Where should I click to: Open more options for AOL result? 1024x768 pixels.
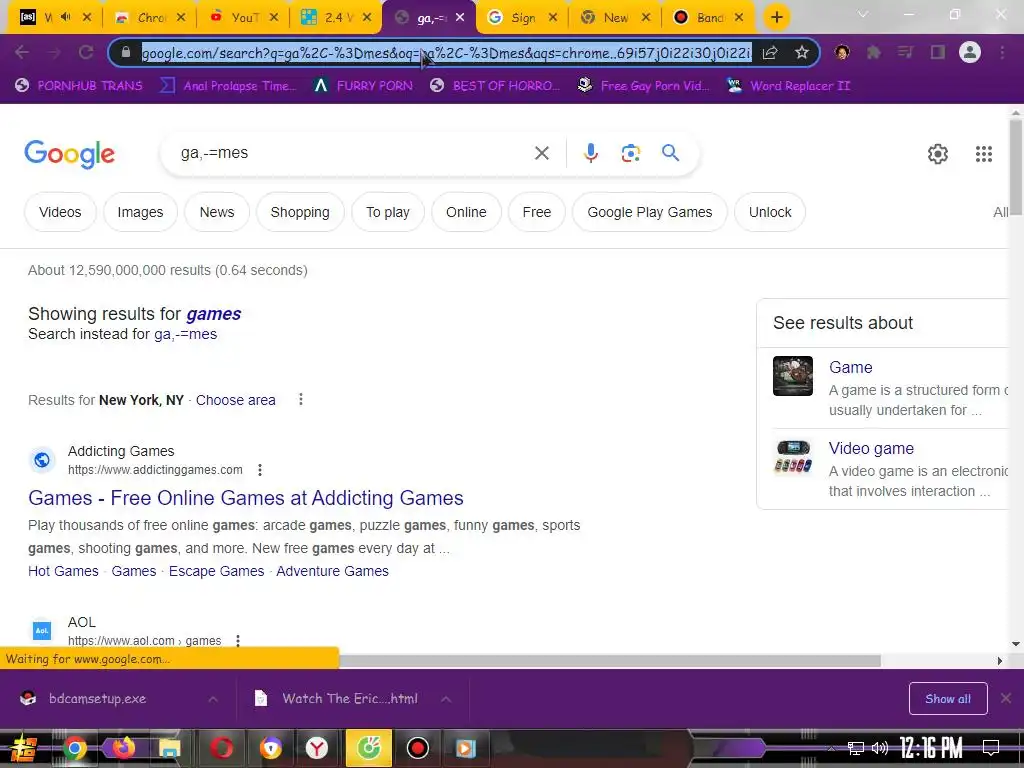[x=238, y=641]
